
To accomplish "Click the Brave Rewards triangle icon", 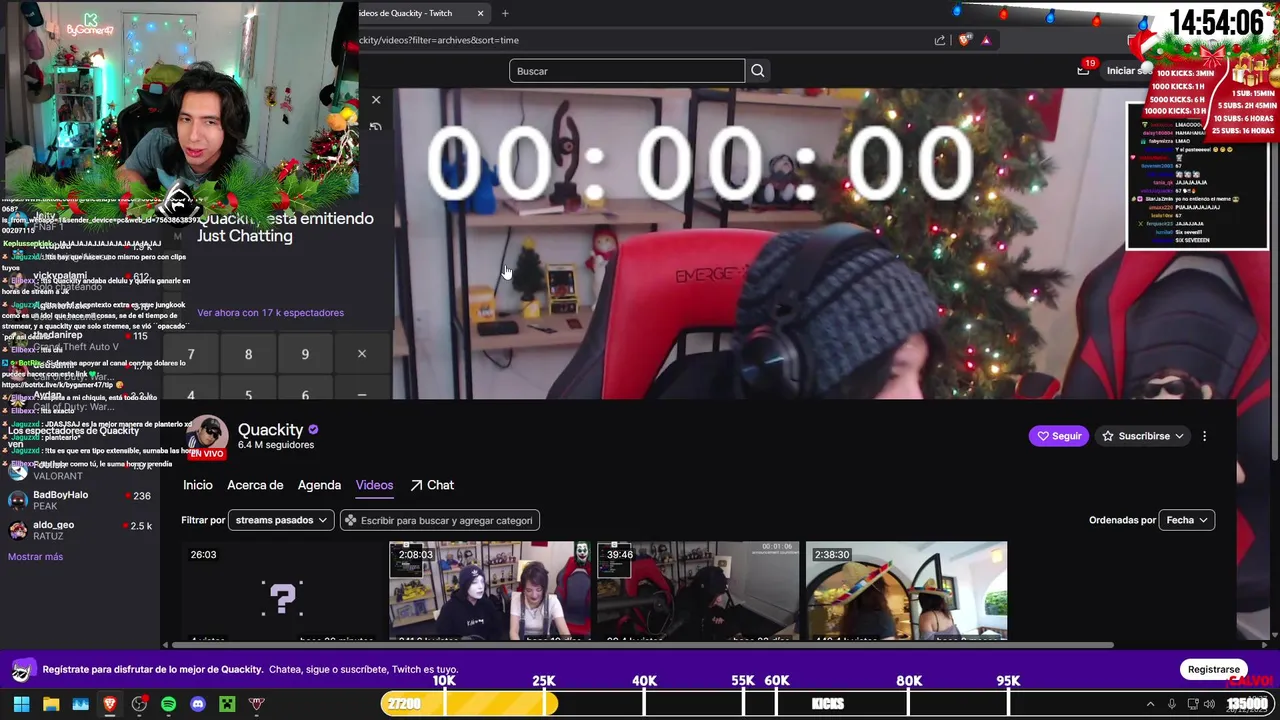I will pyautogui.click(x=986, y=40).
